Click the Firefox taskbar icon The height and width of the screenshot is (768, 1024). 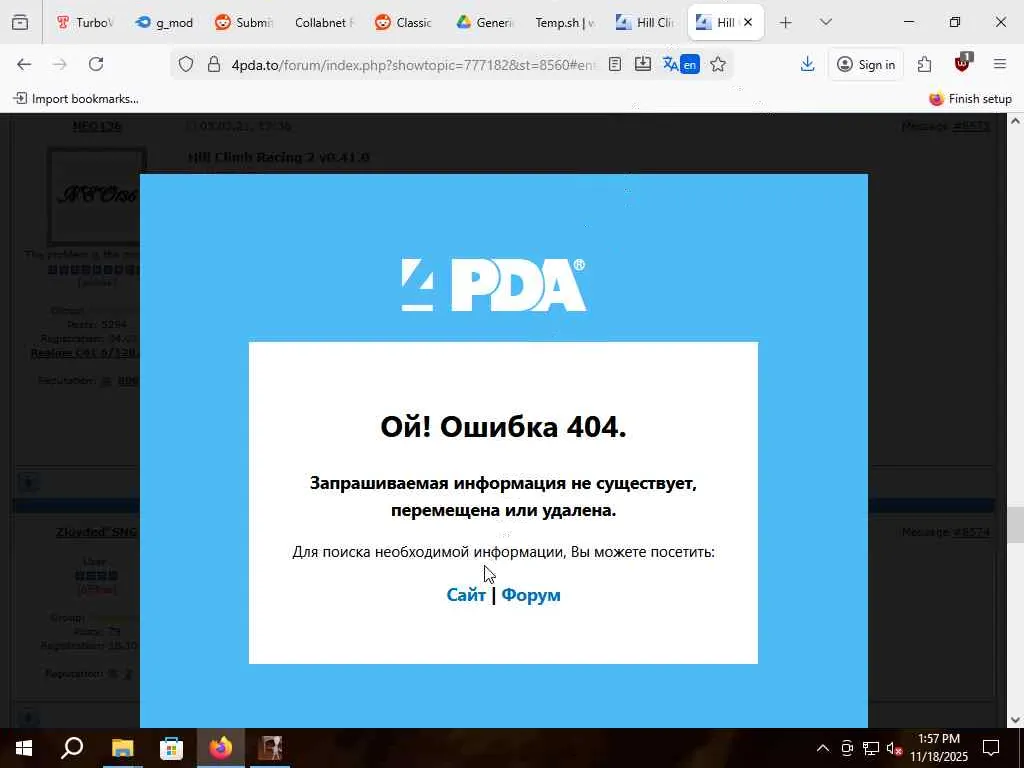pyautogui.click(x=221, y=748)
